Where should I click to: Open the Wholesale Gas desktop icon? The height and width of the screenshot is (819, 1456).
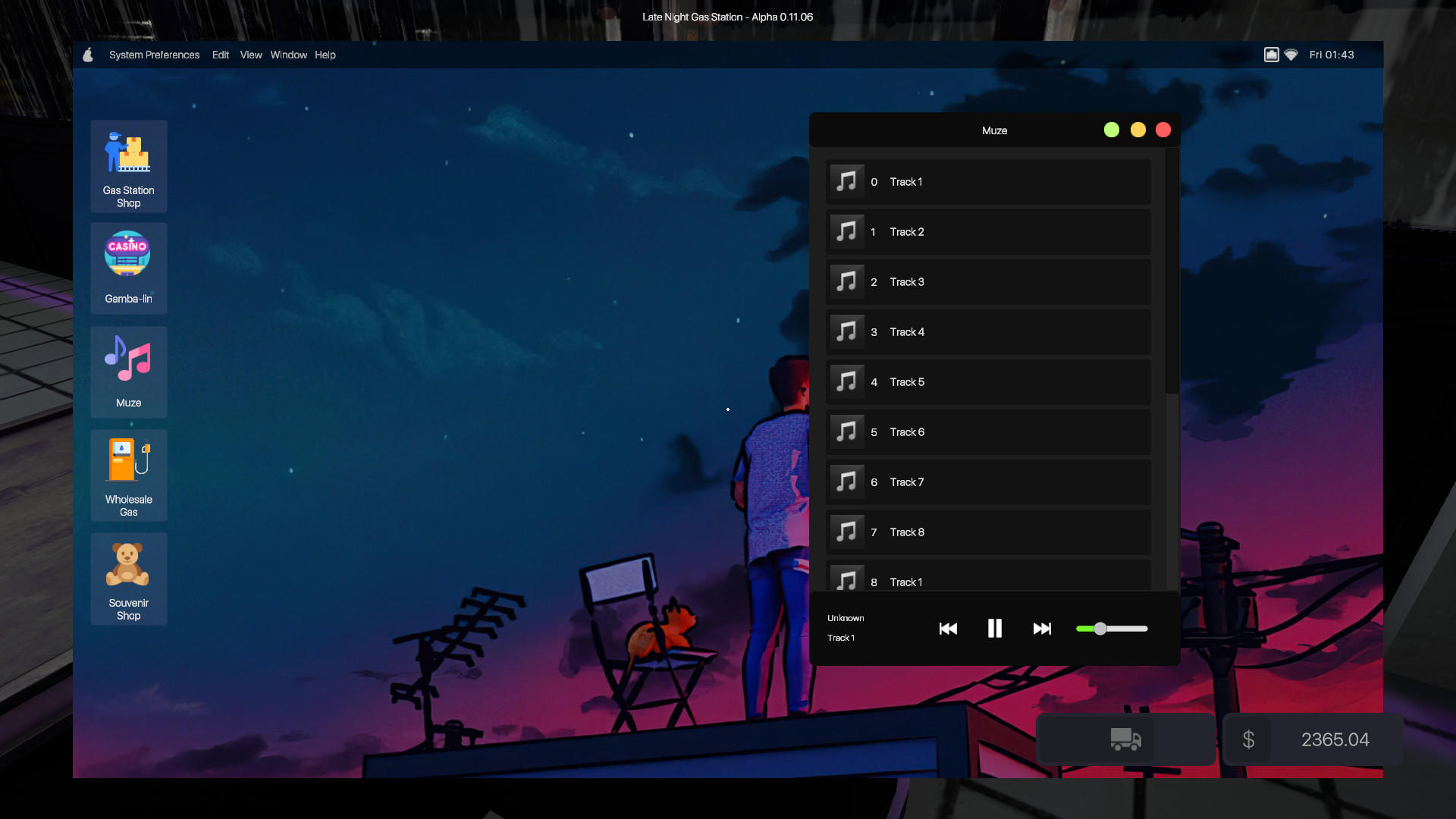click(x=128, y=475)
